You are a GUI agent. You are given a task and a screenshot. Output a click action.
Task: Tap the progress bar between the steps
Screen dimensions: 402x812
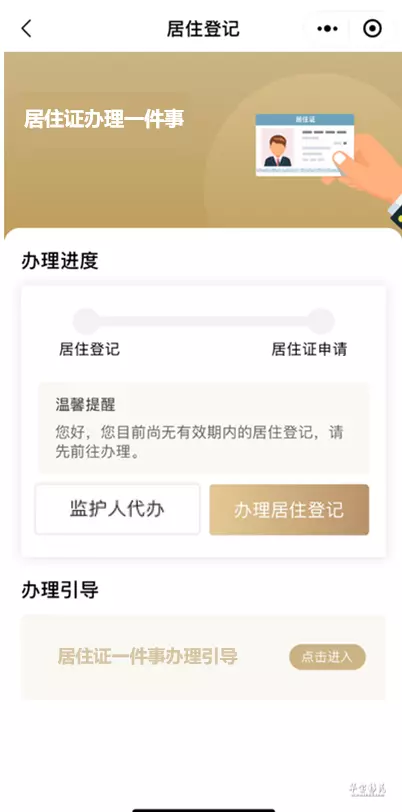coord(204,321)
